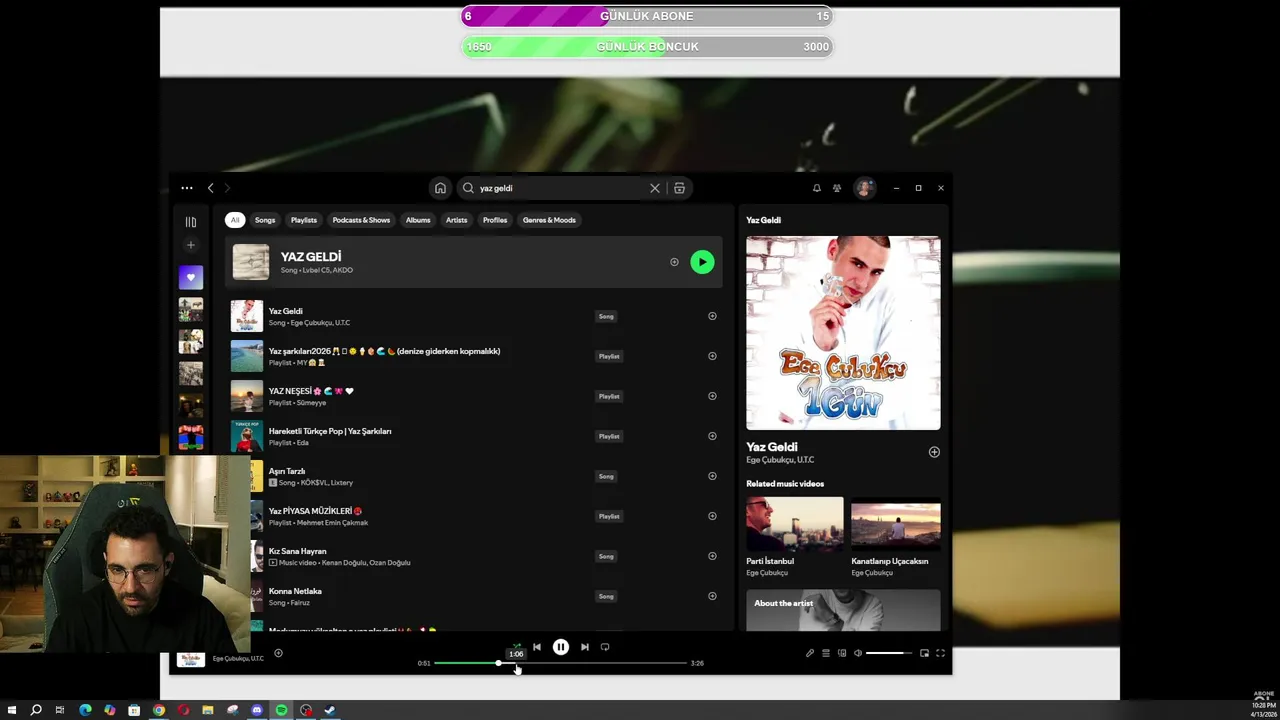Viewport: 1280px width, 720px height.
Task: Create a playlist with the plus icon
Action: coord(191,245)
